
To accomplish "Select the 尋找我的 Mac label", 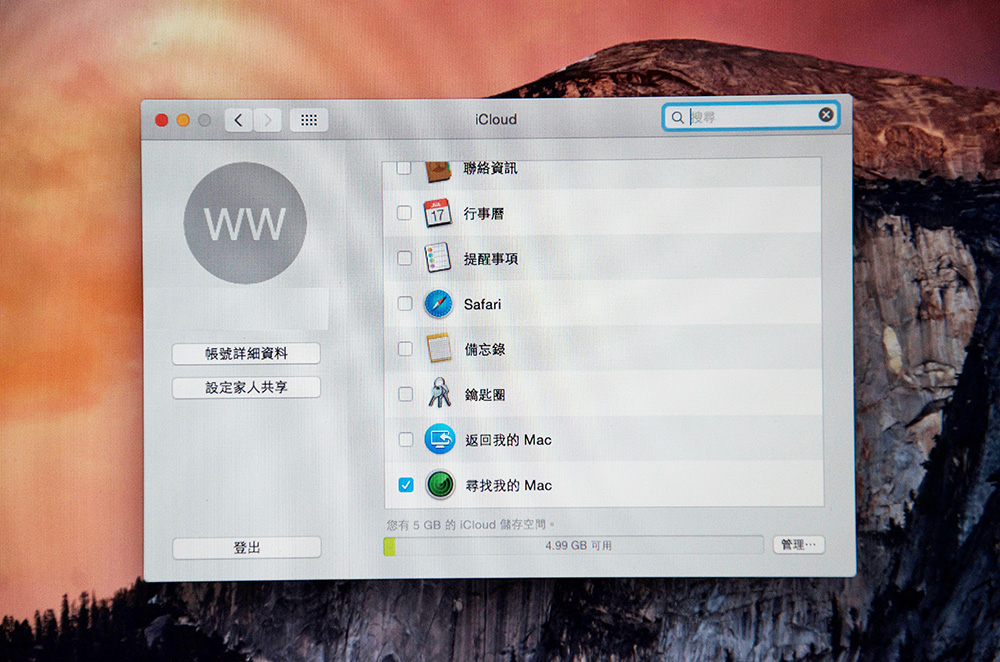I will [509, 486].
